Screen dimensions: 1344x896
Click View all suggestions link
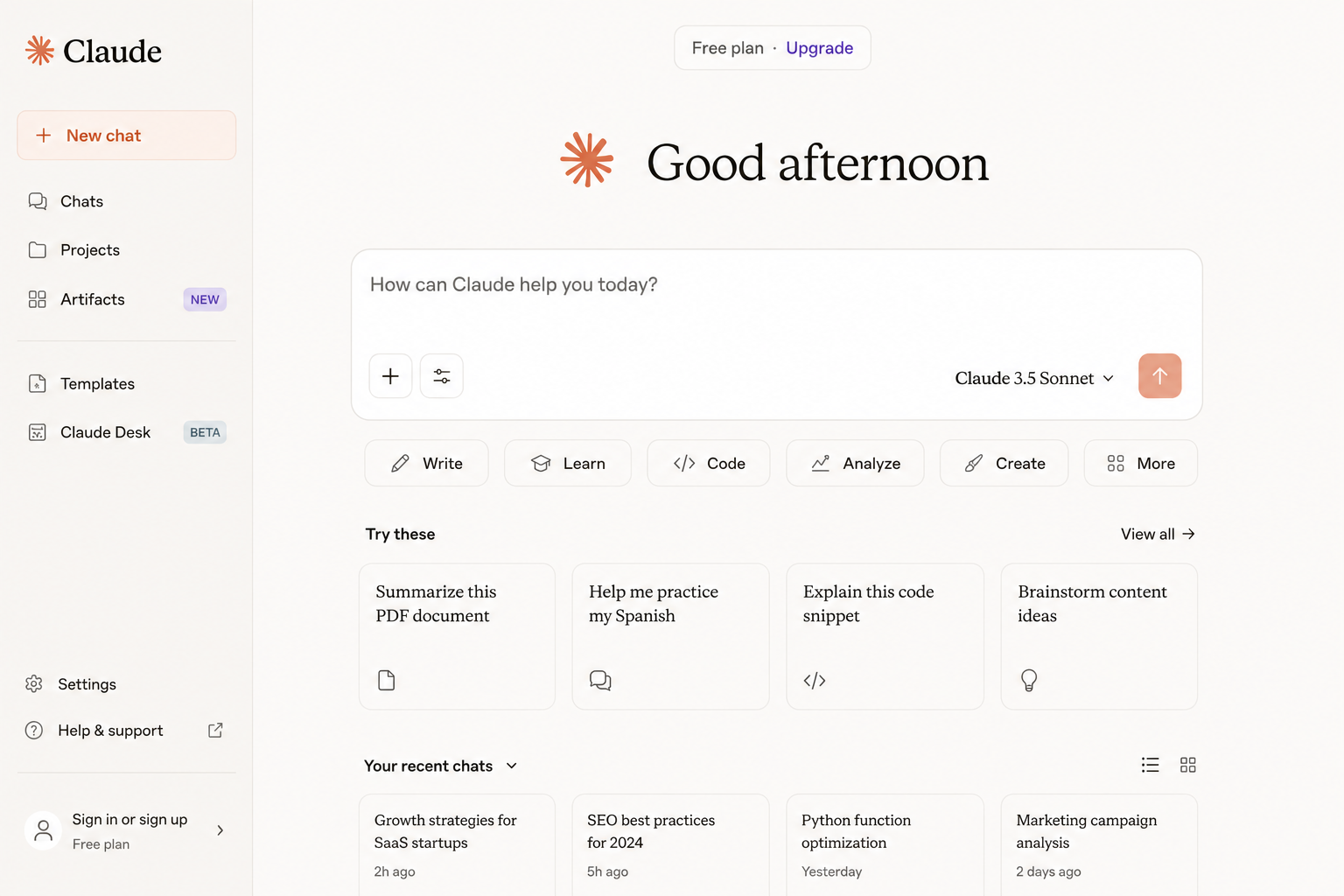coord(1158,534)
